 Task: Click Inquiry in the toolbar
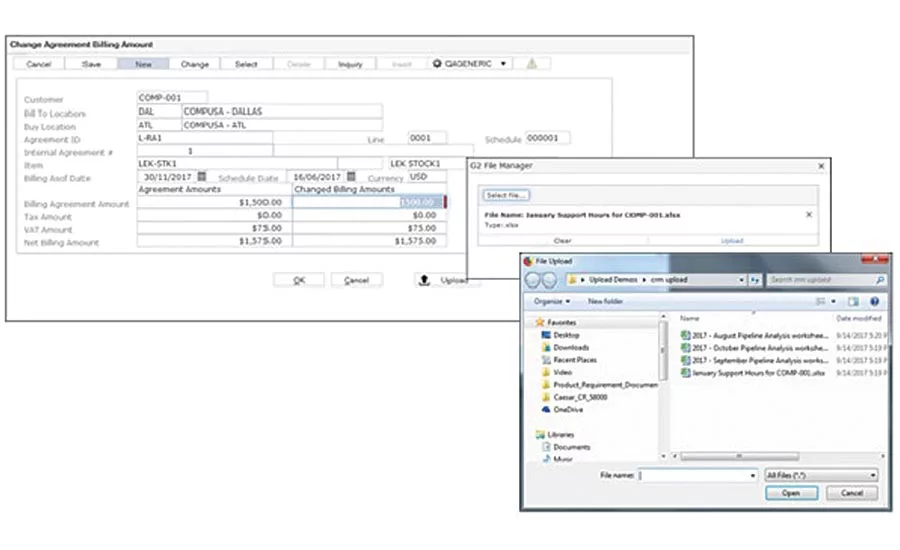pos(350,64)
